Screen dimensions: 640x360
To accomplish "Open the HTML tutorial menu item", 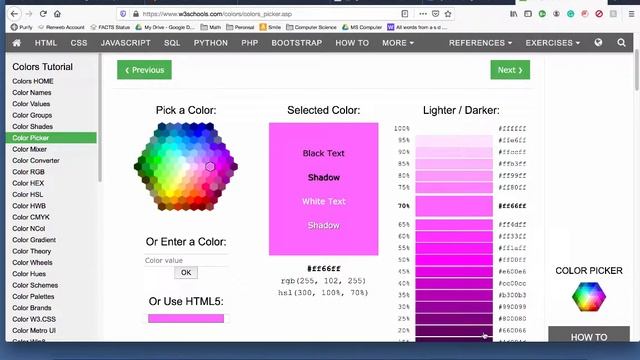I will 46,43.
